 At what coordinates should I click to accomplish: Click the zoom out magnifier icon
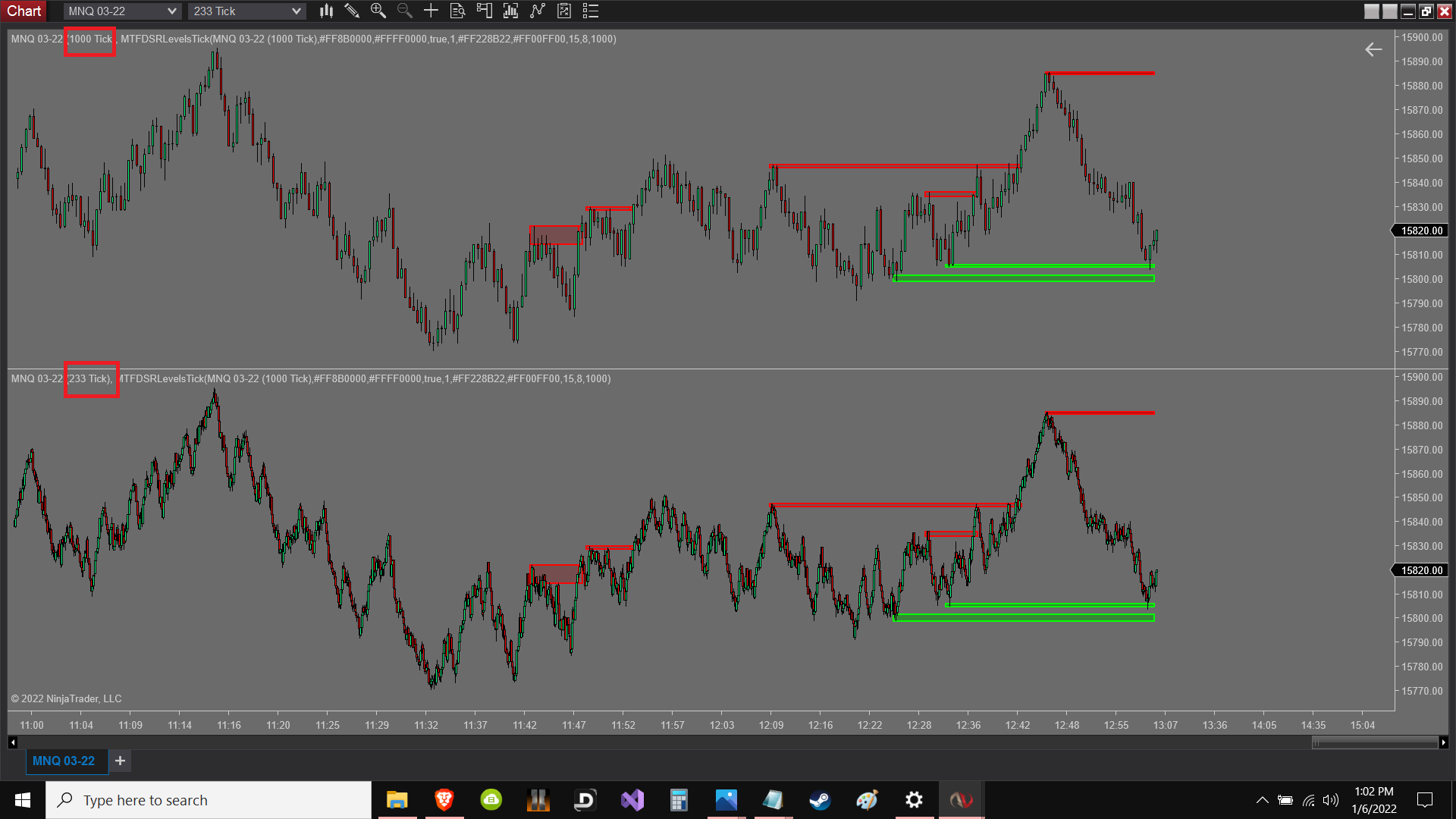404,11
